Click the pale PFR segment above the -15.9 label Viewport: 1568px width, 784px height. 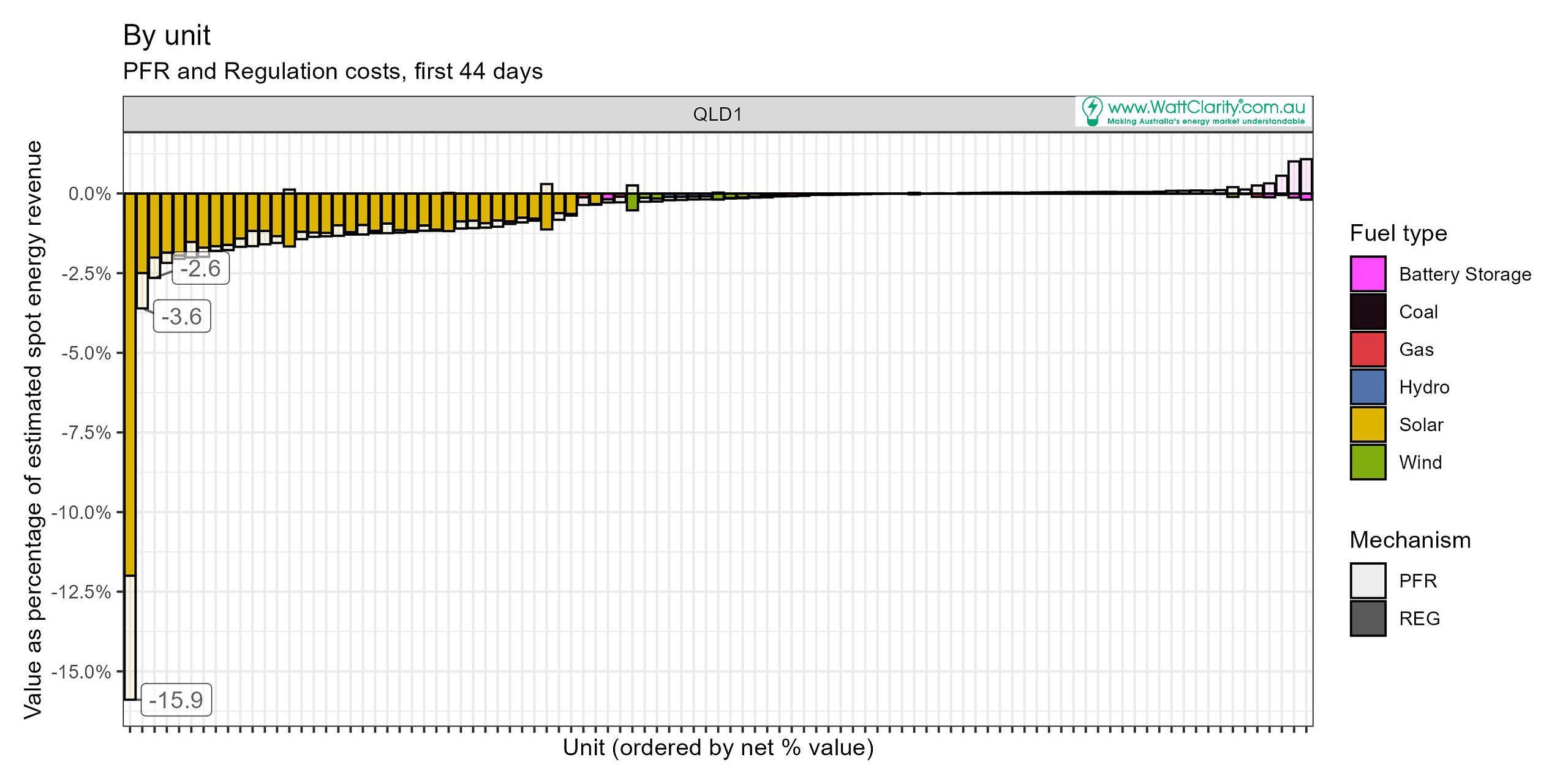point(130,637)
